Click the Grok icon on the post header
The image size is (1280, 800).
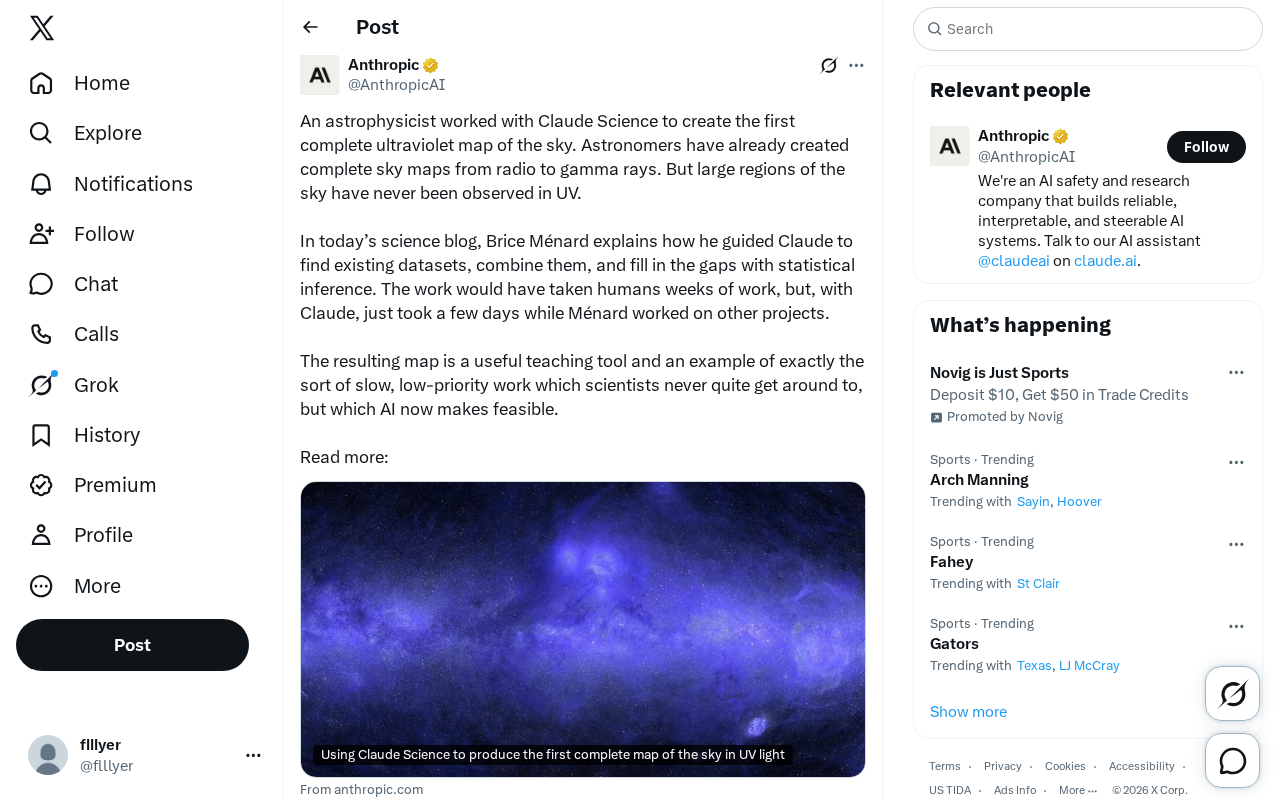tap(829, 65)
